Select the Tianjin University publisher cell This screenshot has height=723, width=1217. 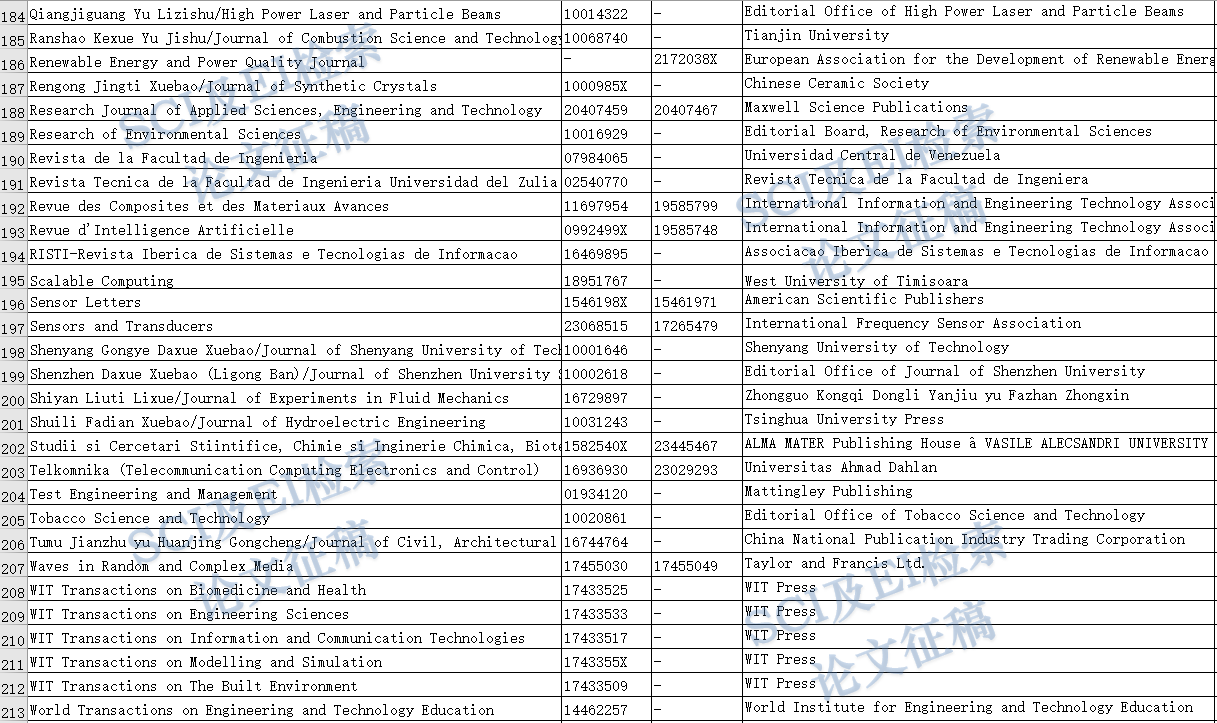coord(816,36)
